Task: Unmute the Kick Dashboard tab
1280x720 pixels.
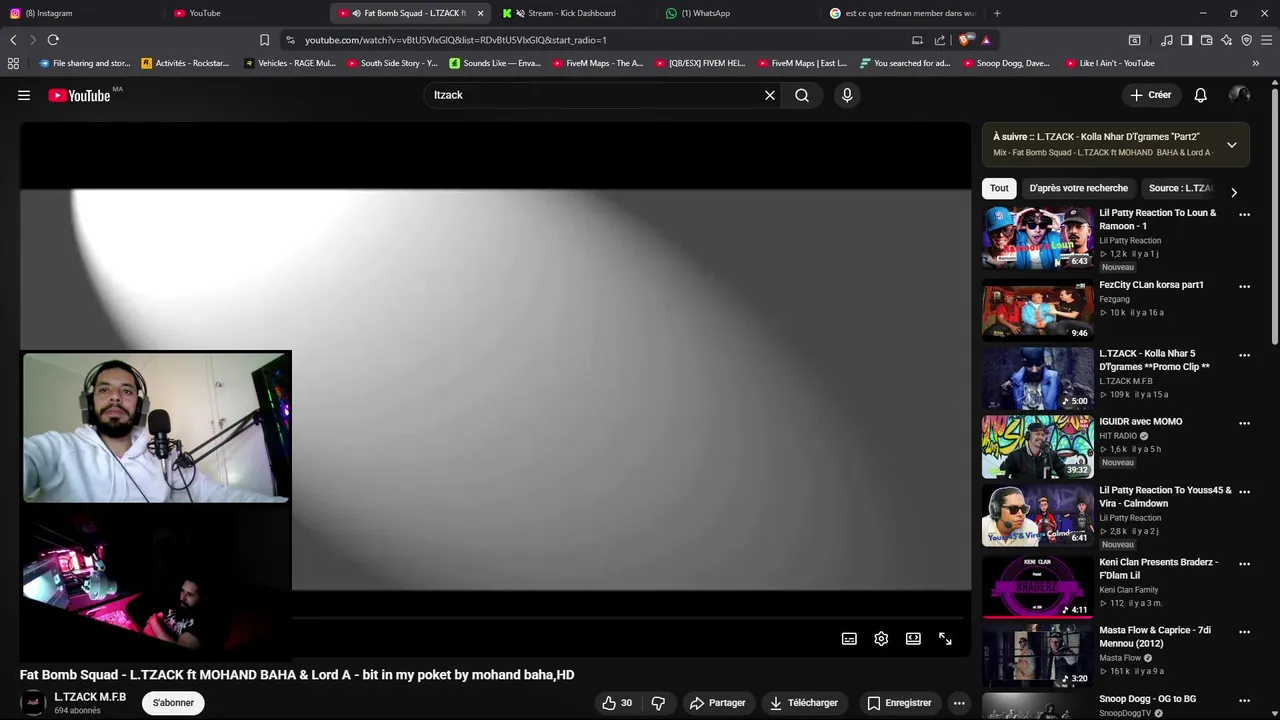Action: point(520,13)
